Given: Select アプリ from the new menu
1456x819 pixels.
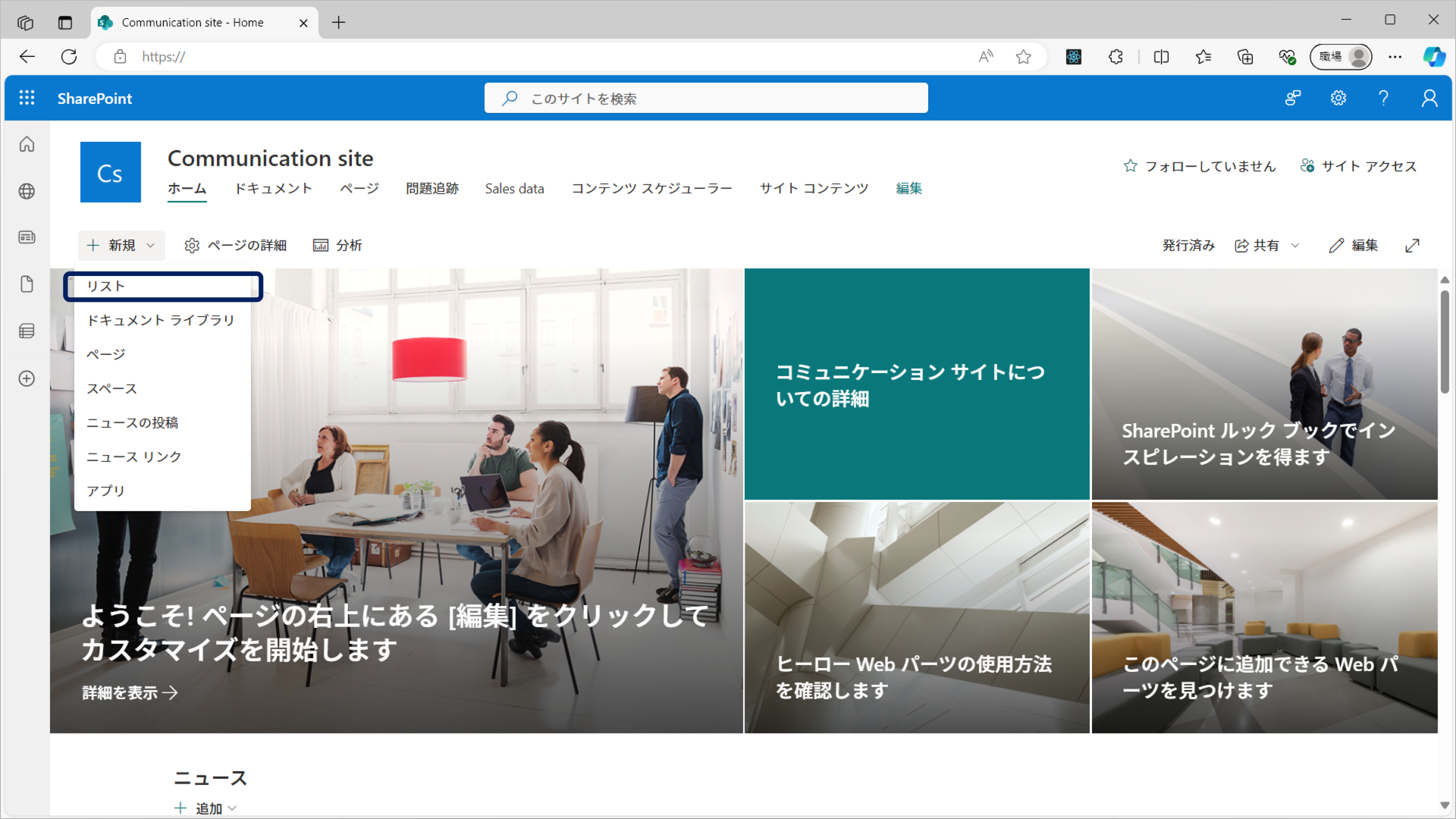Looking at the screenshot, I should (162, 491).
